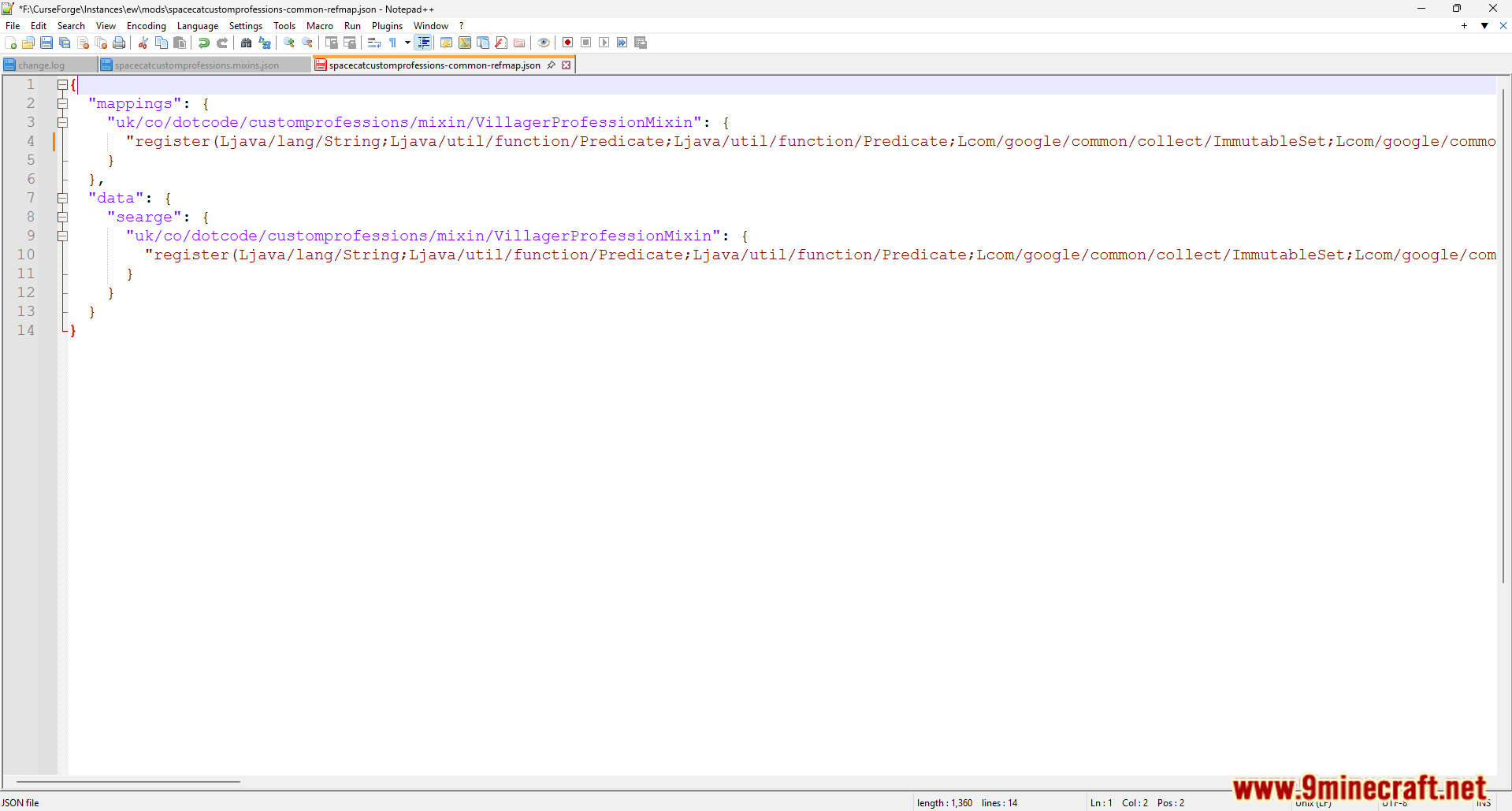The image size is (1512, 811).
Task: Start macro recording
Action: pos(567,43)
